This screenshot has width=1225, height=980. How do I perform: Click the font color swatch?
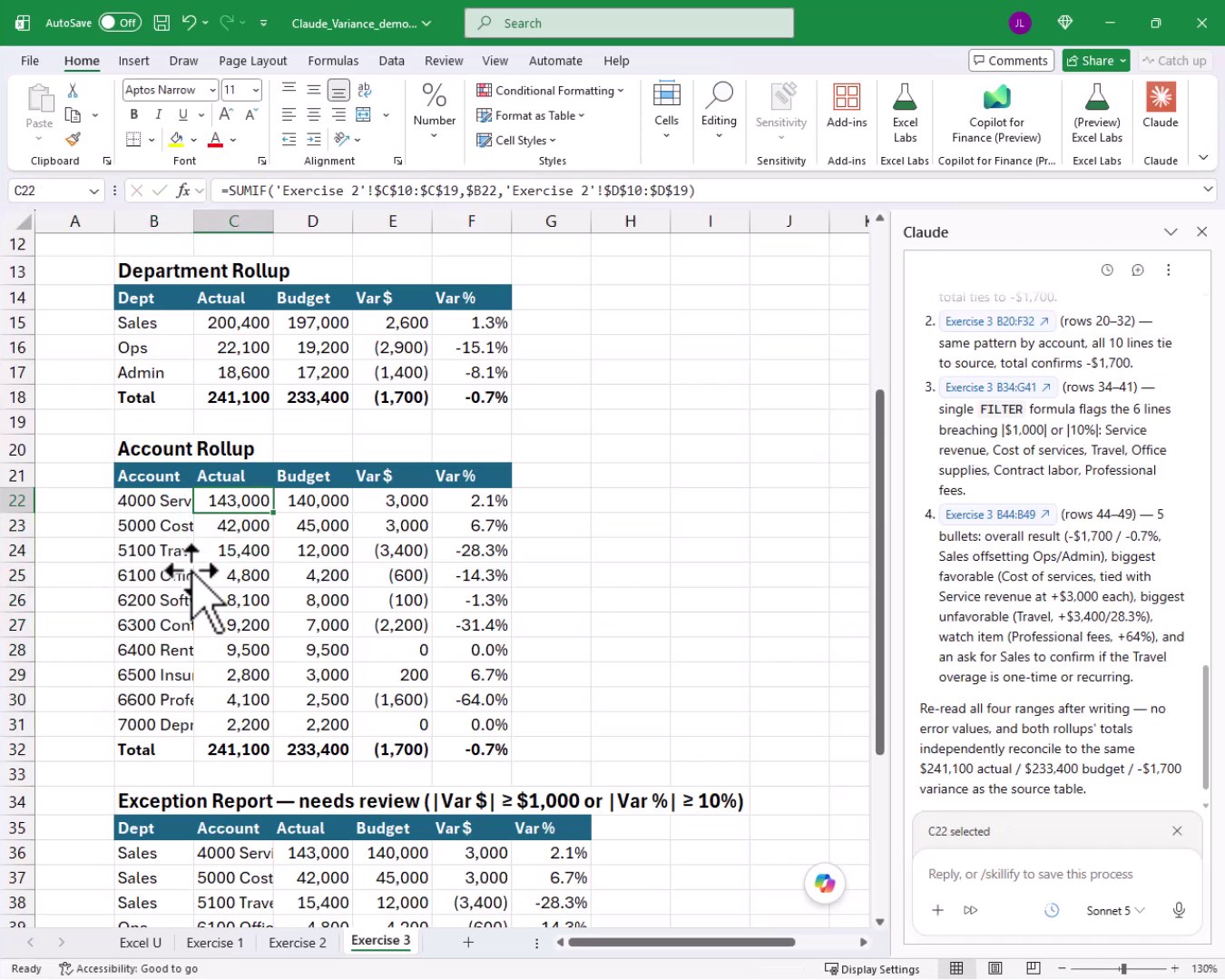[215, 140]
